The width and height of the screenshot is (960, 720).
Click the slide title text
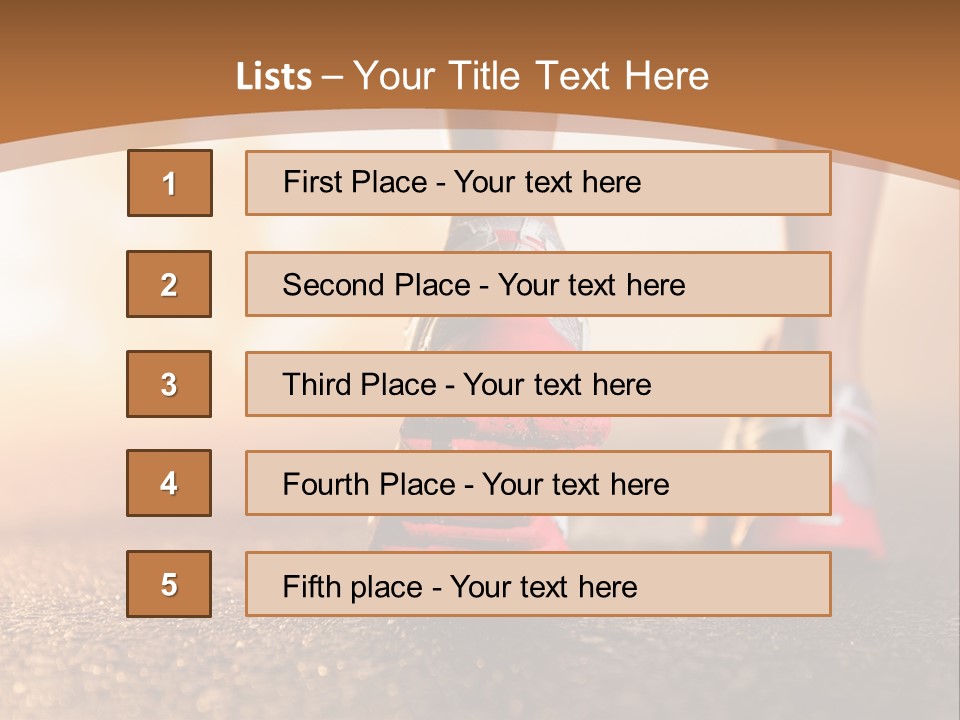(x=472, y=76)
